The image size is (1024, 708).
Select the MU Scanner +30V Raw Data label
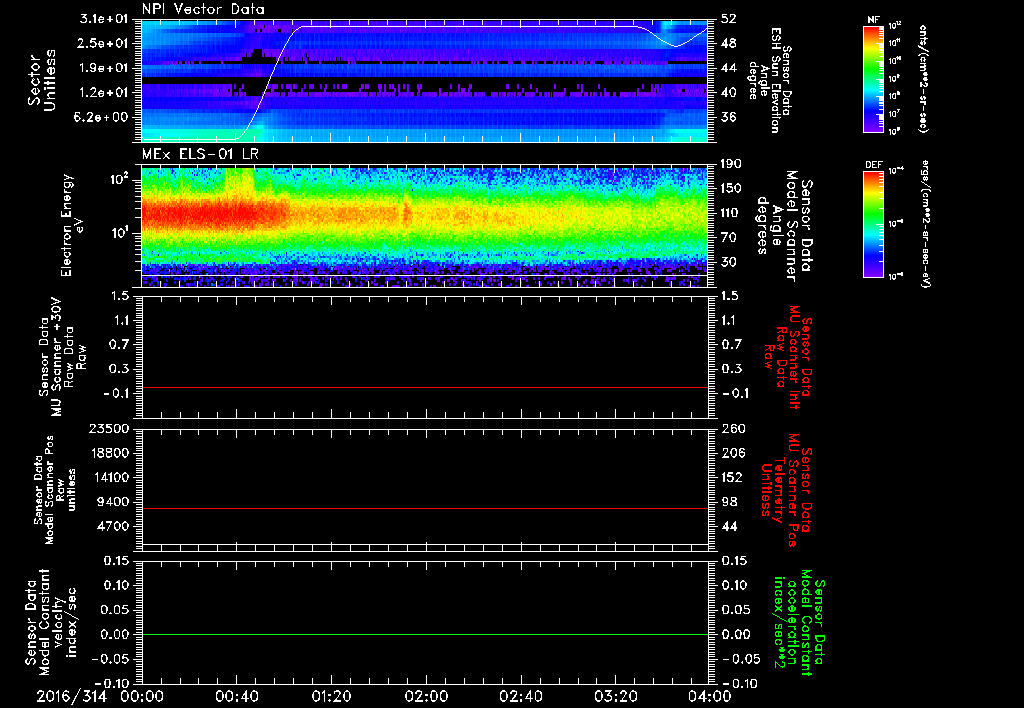pyautogui.click(x=61, y=357)
